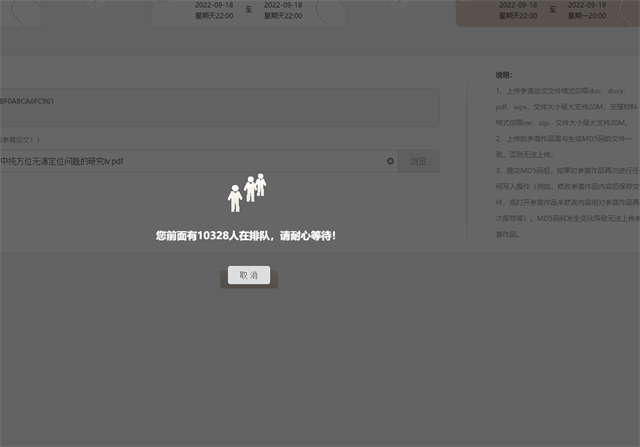This screenshot has height=447, width=640.
Task: Clear the selected PDF with the x icon
Action: pyautogui.click(x=390, y=161)
